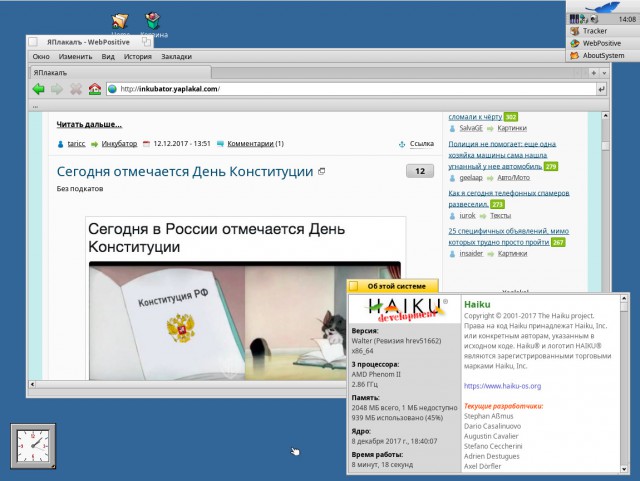Viewport: 640px width, 481px height.
Task: Click the post rating 12 button
Action: click(x=420, y=171)
